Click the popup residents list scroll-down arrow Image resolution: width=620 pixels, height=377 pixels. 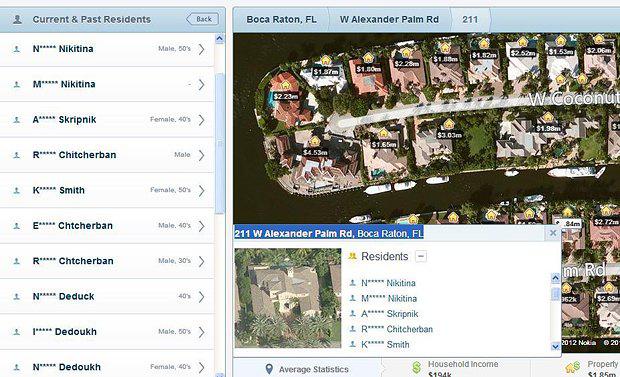[555, 347]
